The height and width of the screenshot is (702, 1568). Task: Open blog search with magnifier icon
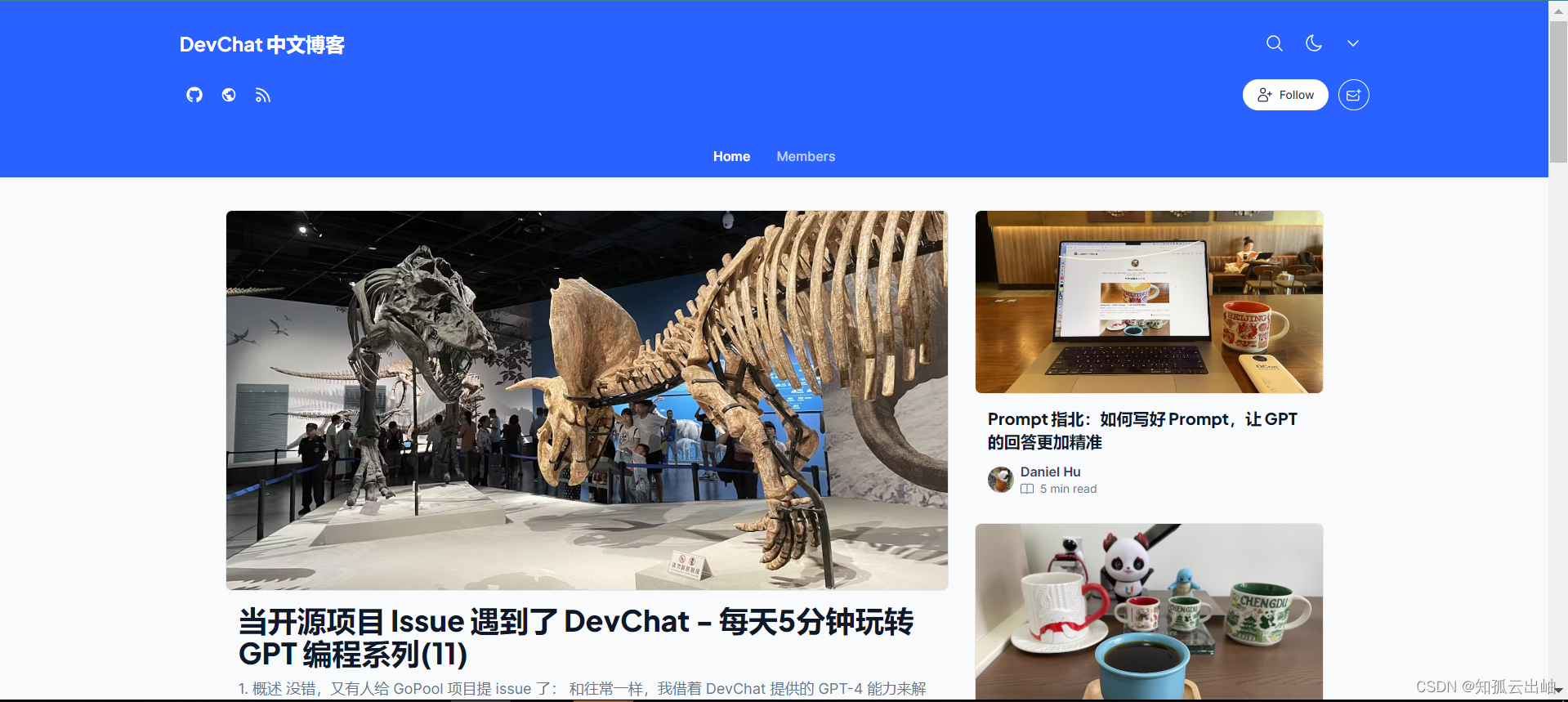1275,43
